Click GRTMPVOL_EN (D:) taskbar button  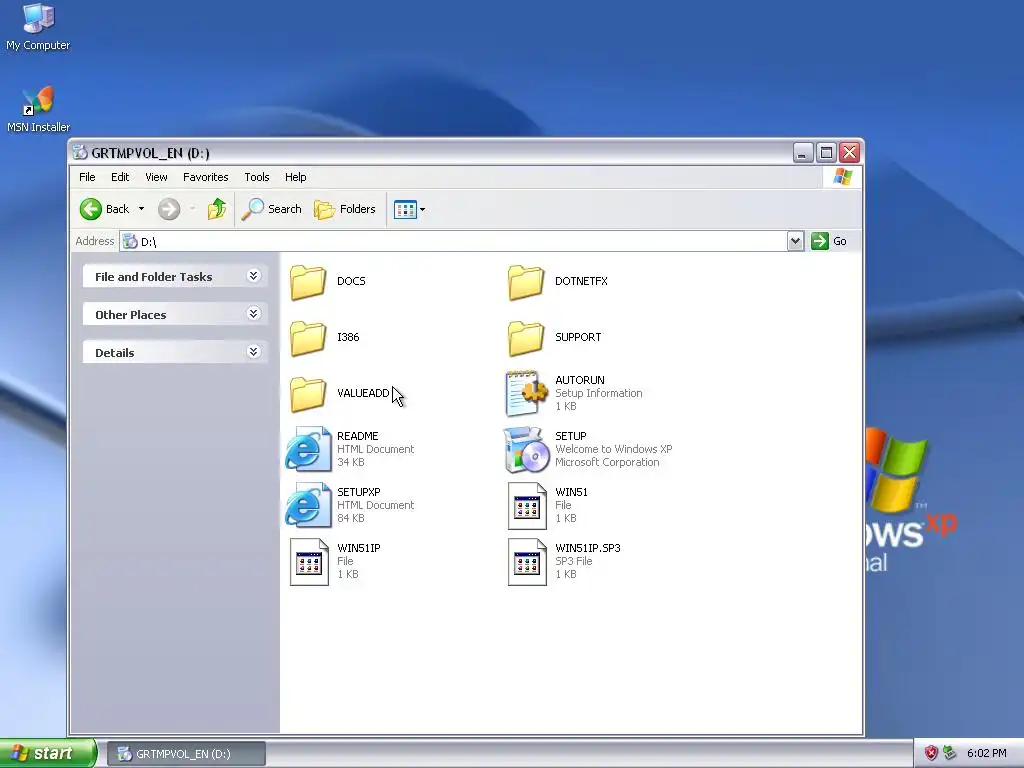coord(186,754)
